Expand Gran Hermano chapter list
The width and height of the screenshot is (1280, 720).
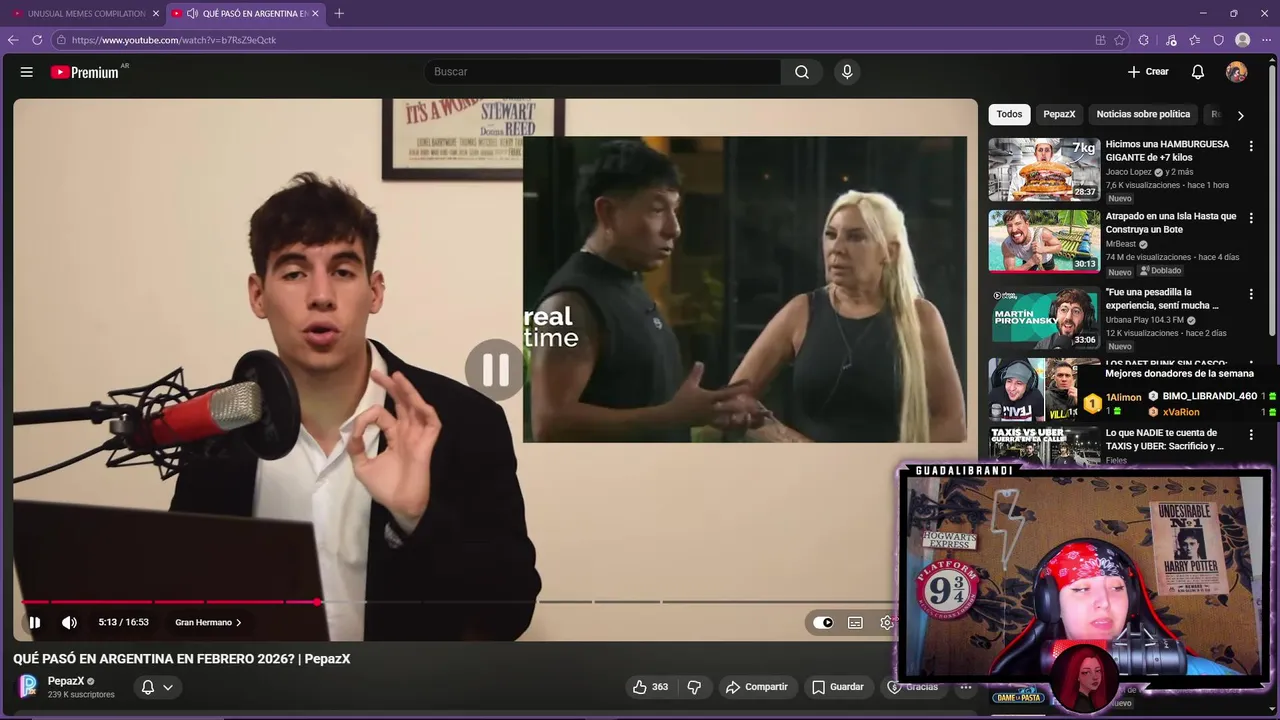[x=208, y=622]
